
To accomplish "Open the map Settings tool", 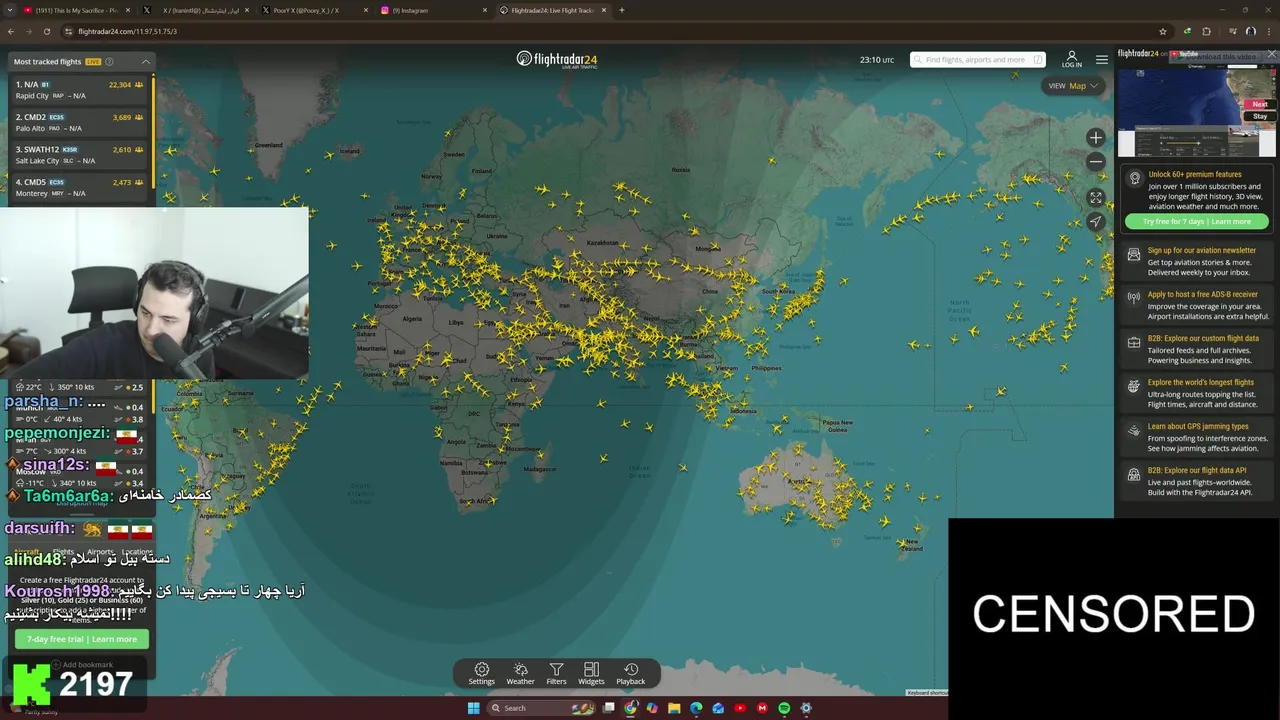I will coord(481,674).
